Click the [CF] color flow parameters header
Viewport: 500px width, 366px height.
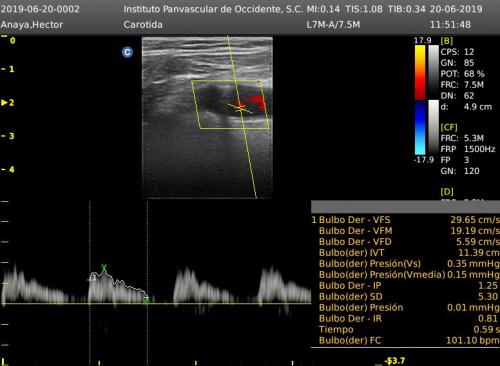click(449, 127)
